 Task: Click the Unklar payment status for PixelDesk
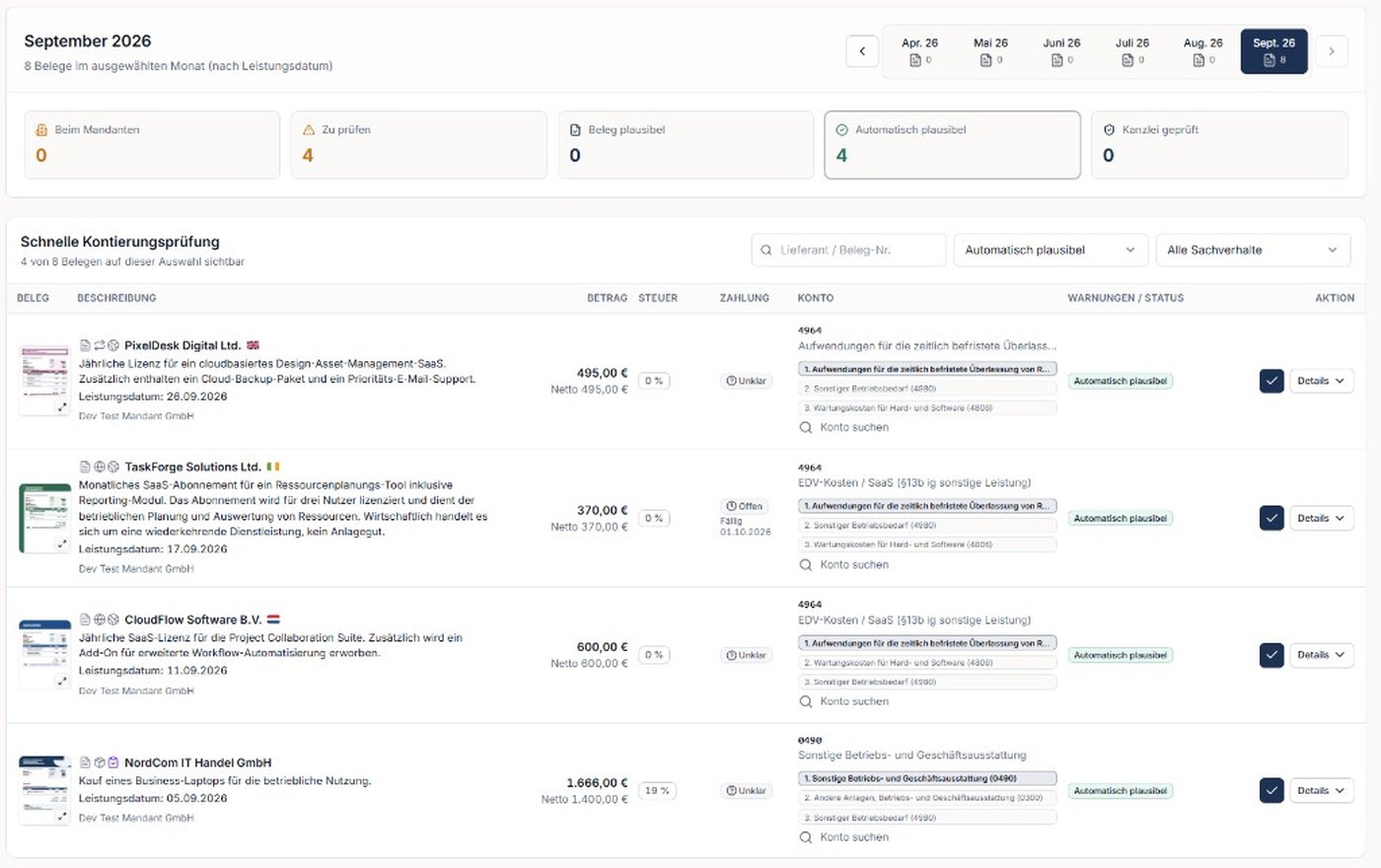[747, 381]
